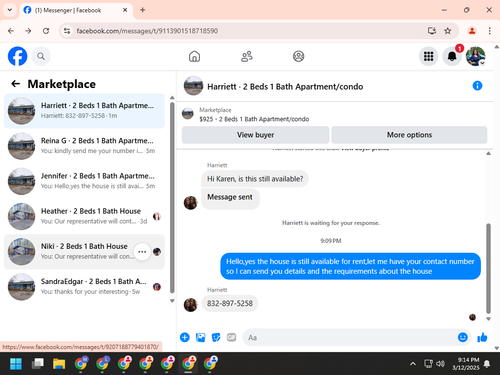Click the chat messages scrollbar
Image resolution: width=500 pixels, height=375 pixels.
coord(488,268)
